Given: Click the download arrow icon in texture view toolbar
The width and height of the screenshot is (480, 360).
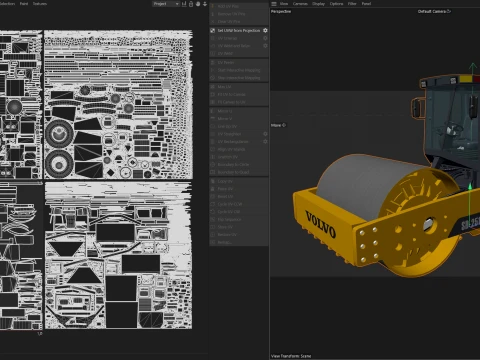Looking at the screenshot, I should 205,4.
